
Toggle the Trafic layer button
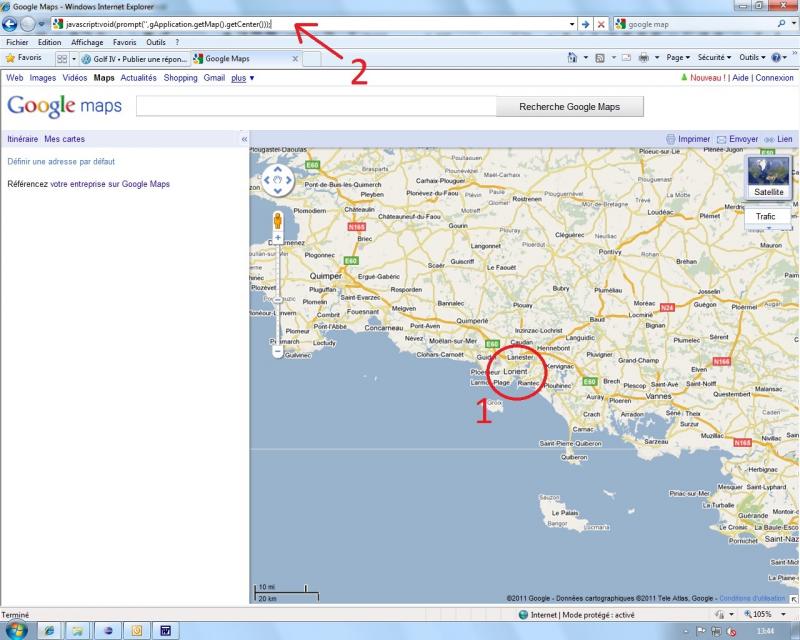point(765,216)
